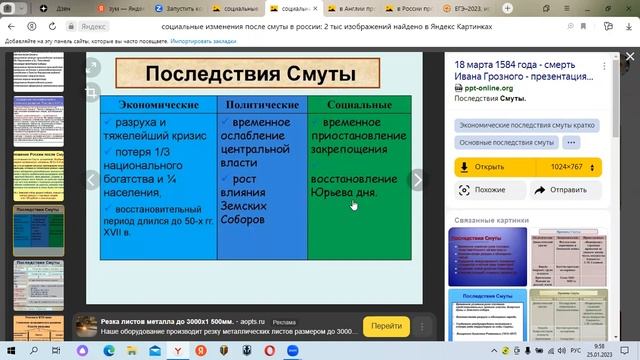Click the yellow Перейти ad button

pos(386,326)
